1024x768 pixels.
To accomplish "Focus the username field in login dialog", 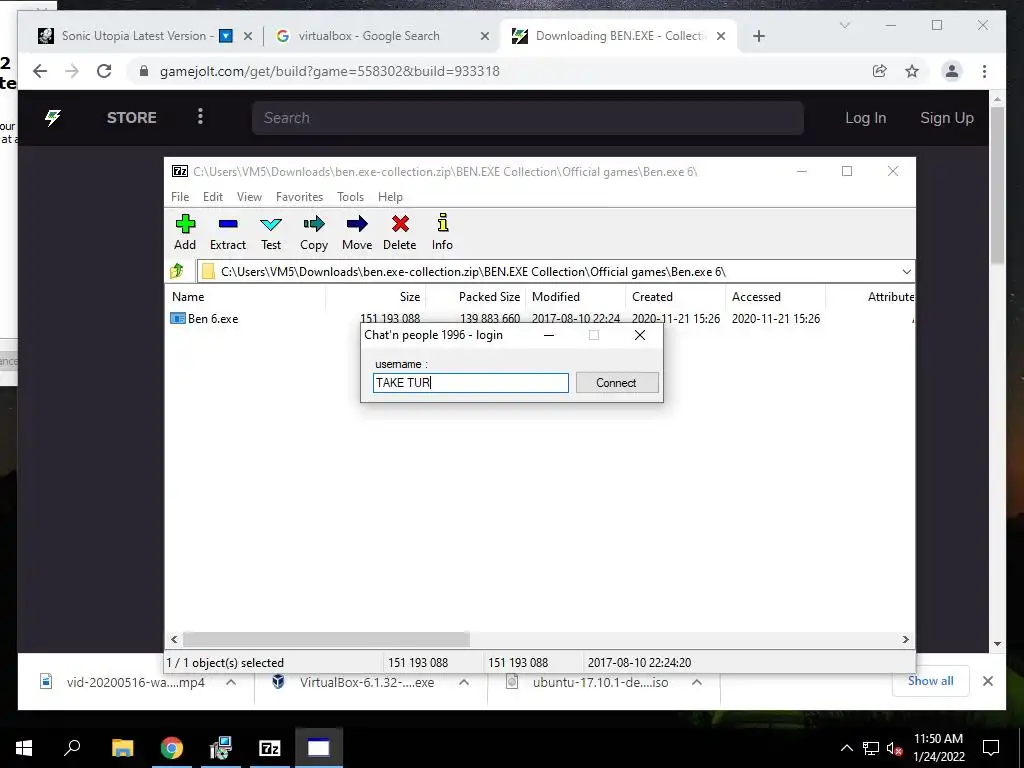I will pyautogui.click(x=471, y=383).
